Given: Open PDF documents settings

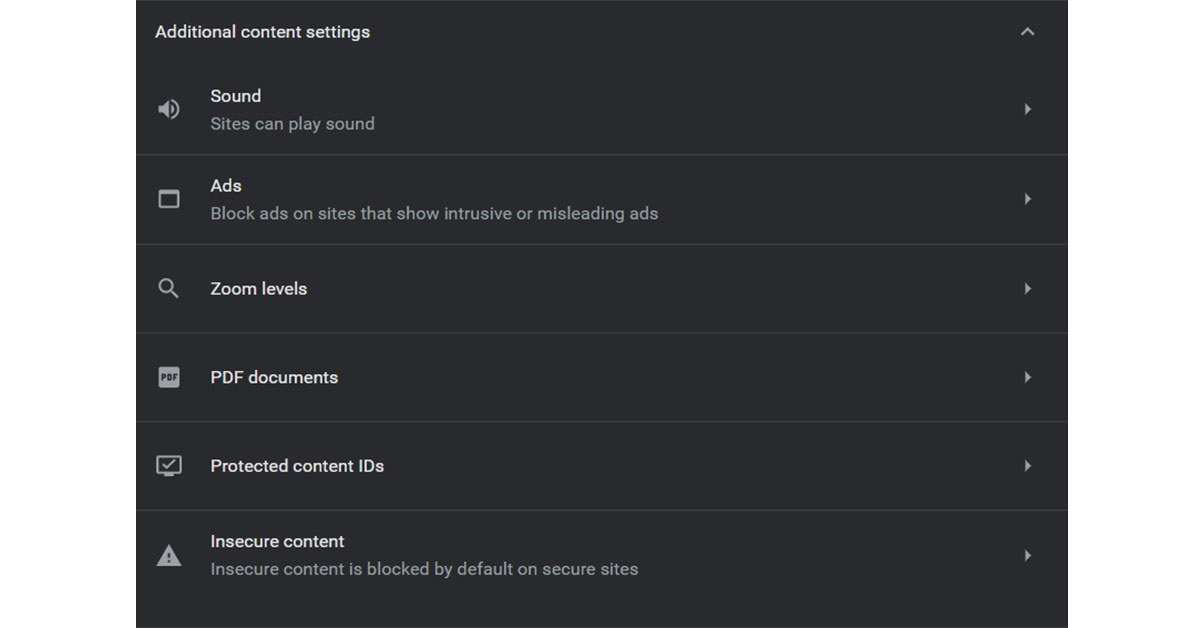Looking at the screenshot, I should pyautogui.click(x=1028, y=377).
